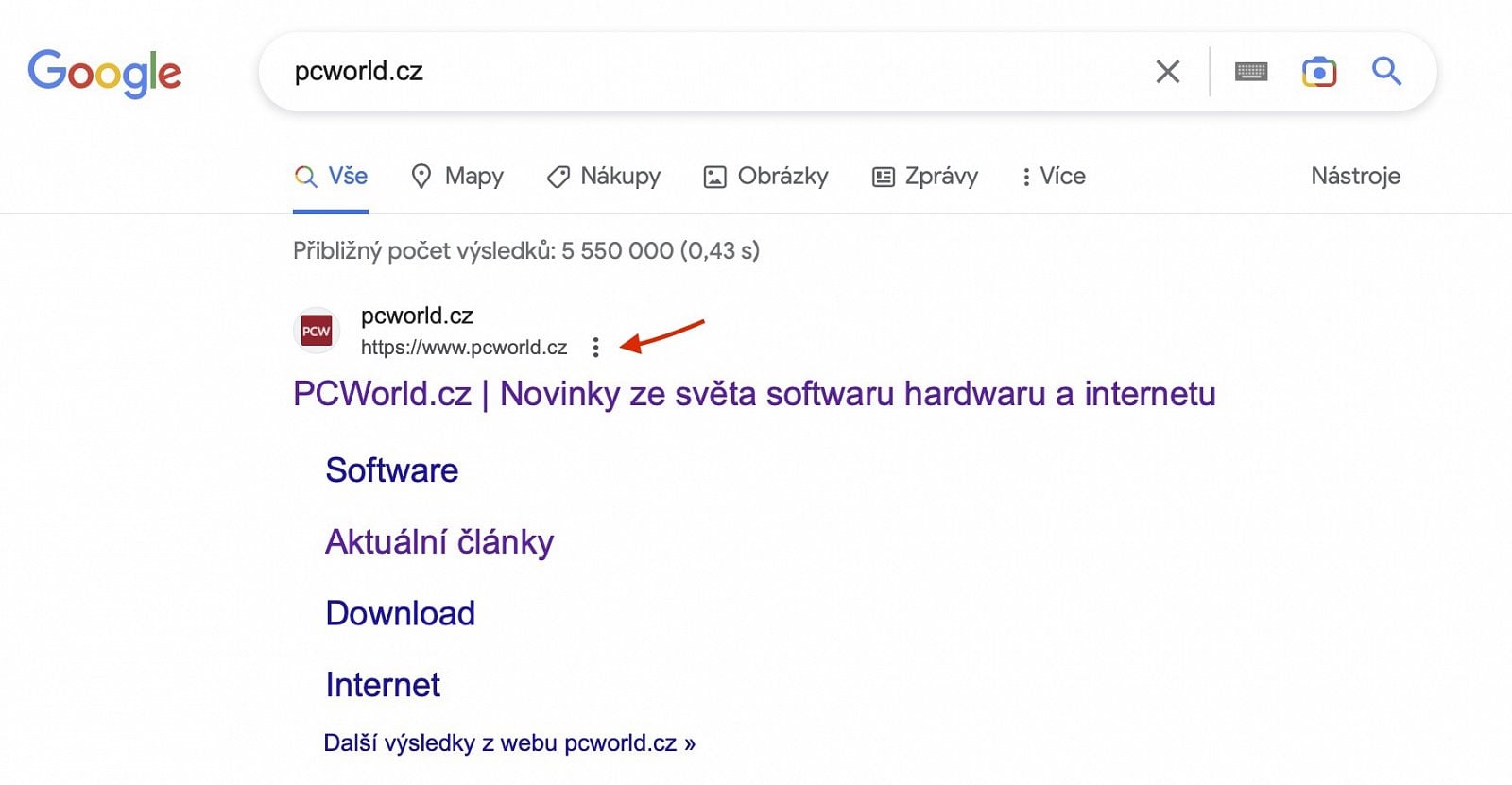Open the Aktuální články sitelink
1512x785 pixels.
439,542
